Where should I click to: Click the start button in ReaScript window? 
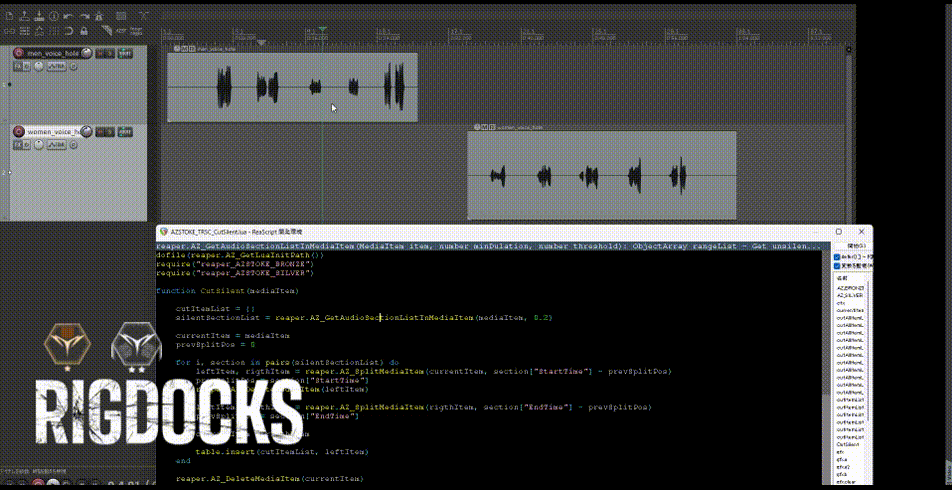pyautogui.click(x=852, y=245)
